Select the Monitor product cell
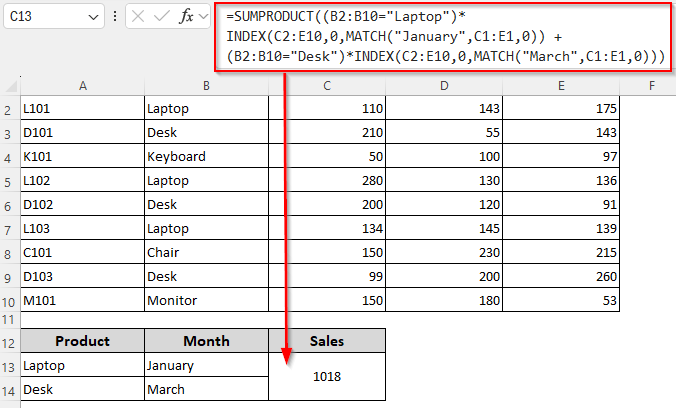 (x=207, y=300)
